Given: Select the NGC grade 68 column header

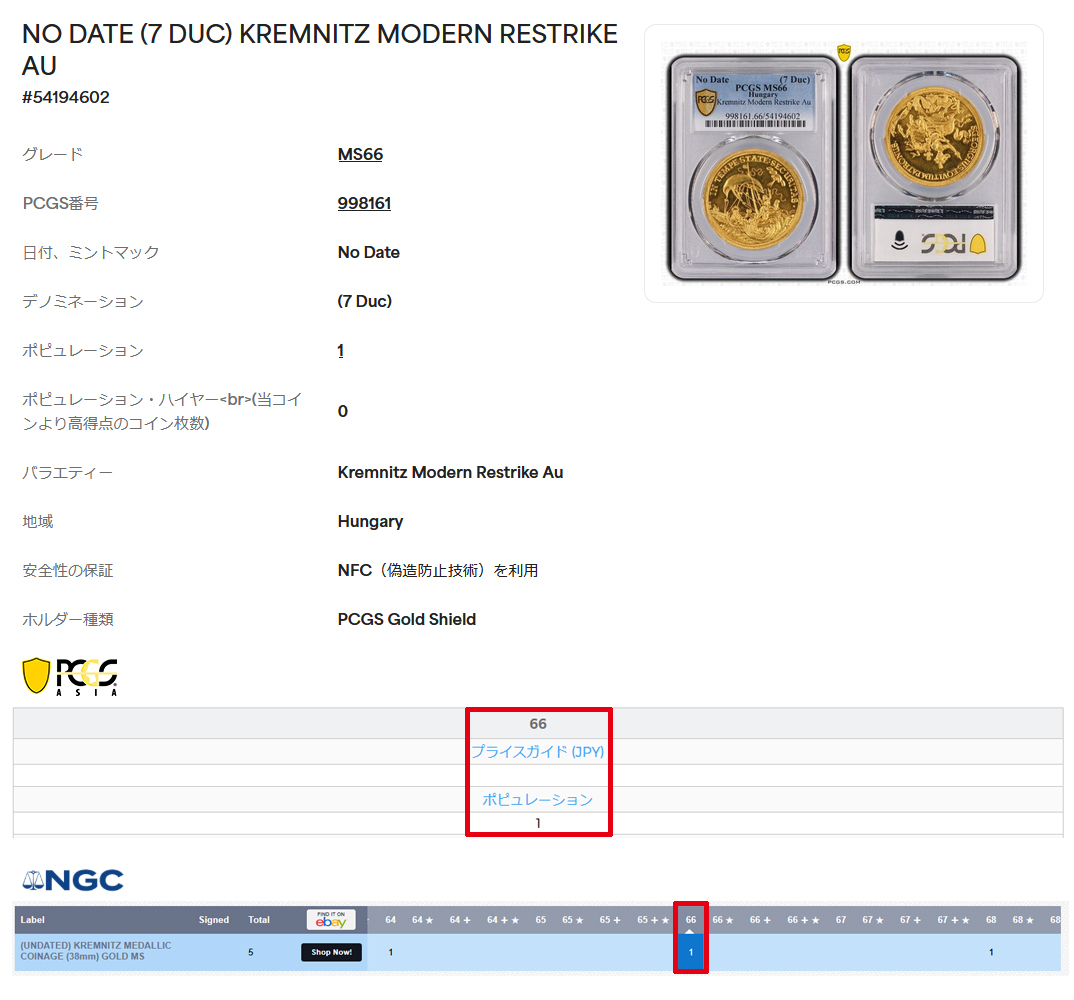Looking at the screenshot, I should (990, 920).
